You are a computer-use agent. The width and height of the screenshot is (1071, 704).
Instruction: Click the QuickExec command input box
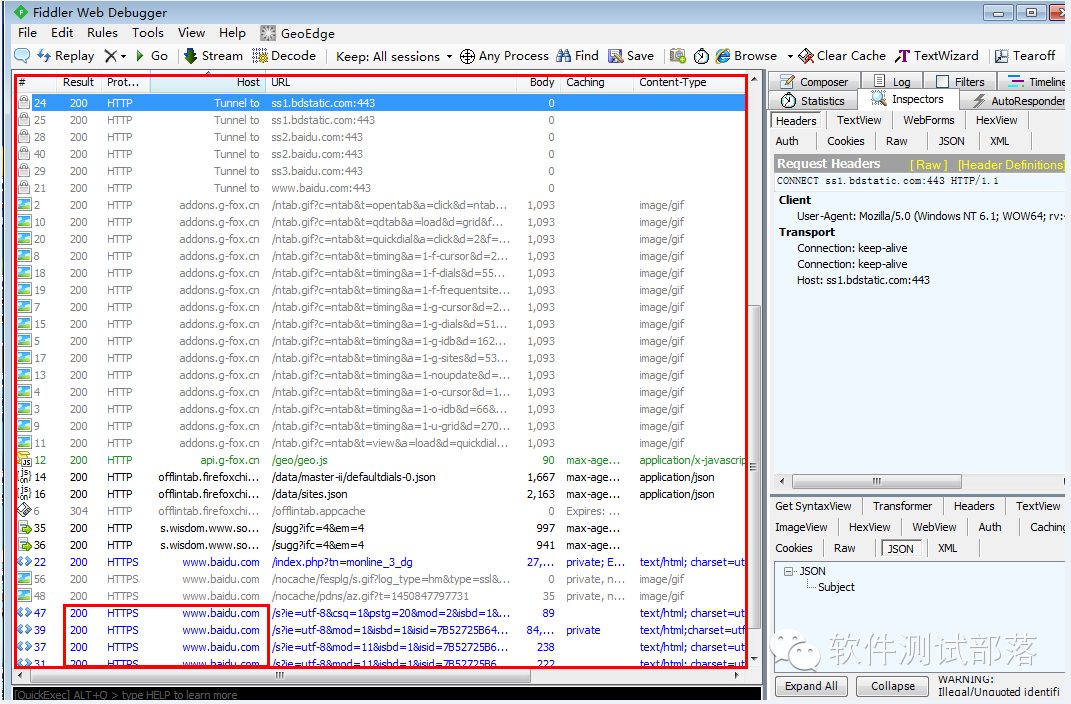387,694
